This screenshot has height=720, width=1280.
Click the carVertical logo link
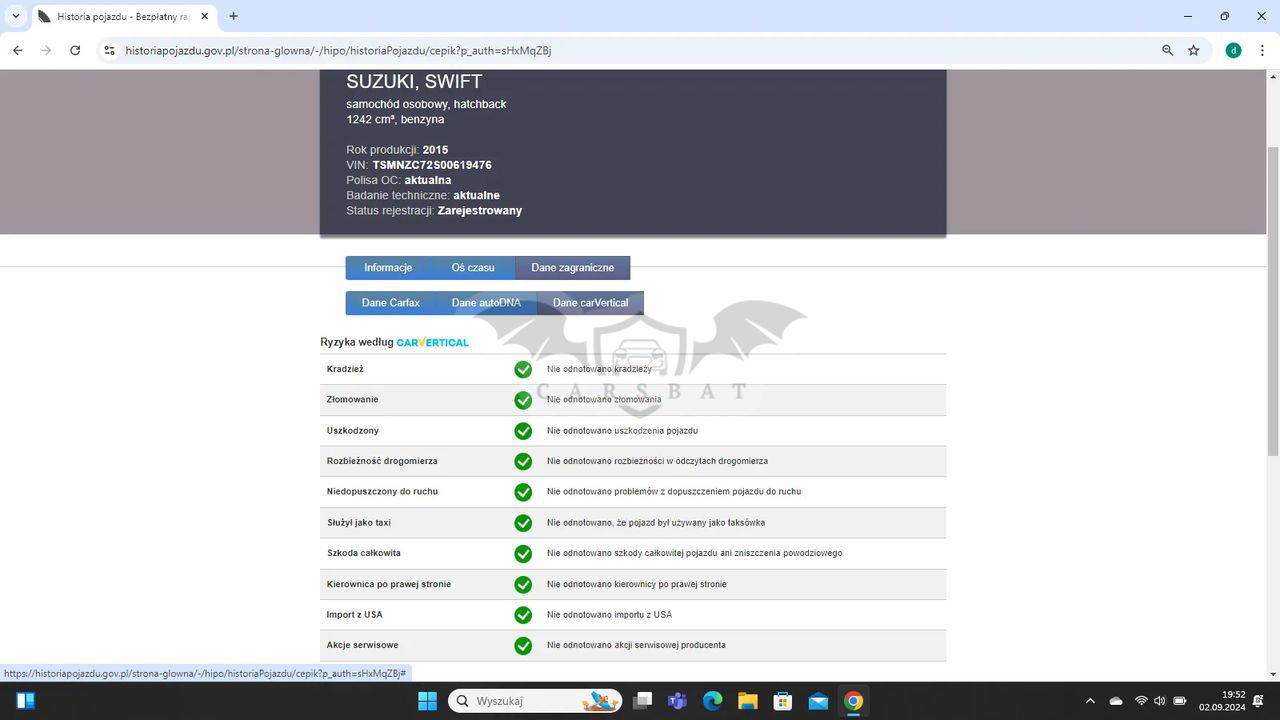click(432, 342)
